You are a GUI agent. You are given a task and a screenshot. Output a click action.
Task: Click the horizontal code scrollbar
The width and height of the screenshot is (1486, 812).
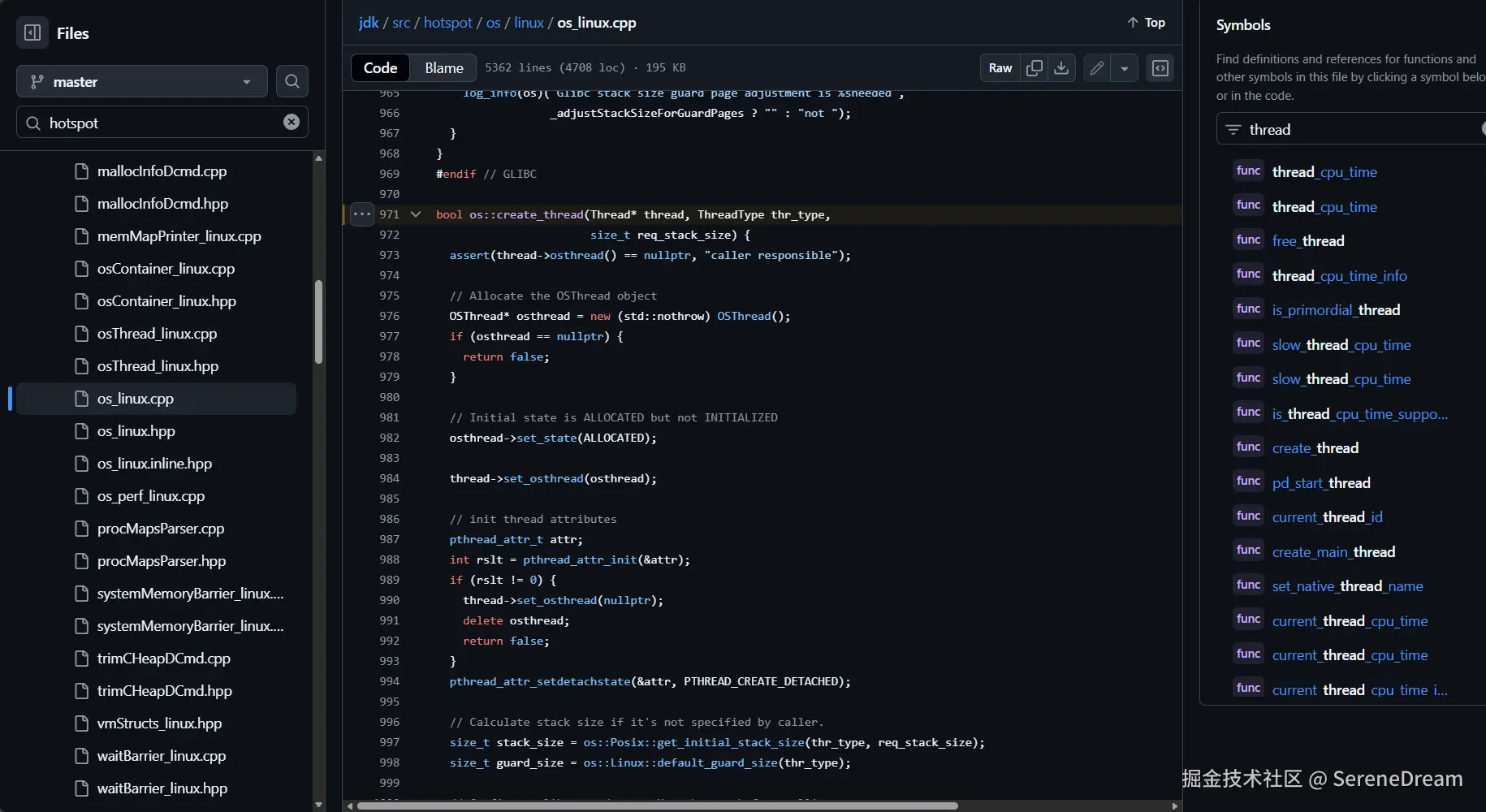tap(658, 806)
